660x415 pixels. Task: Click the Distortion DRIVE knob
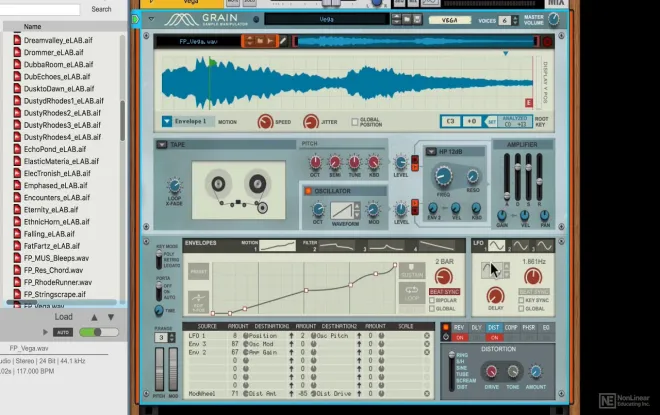click(491, 371)
